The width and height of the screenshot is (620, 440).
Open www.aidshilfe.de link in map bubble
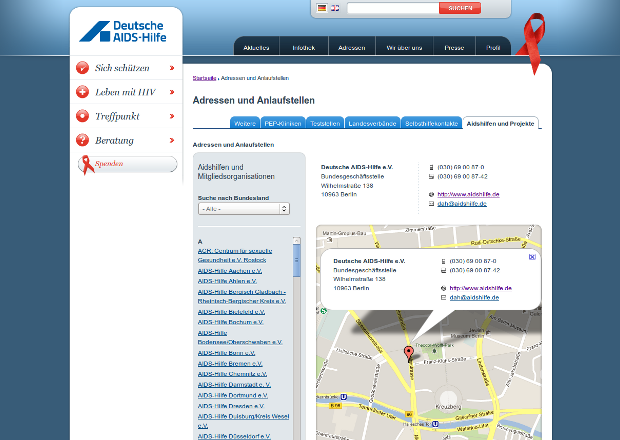[480, 288]
